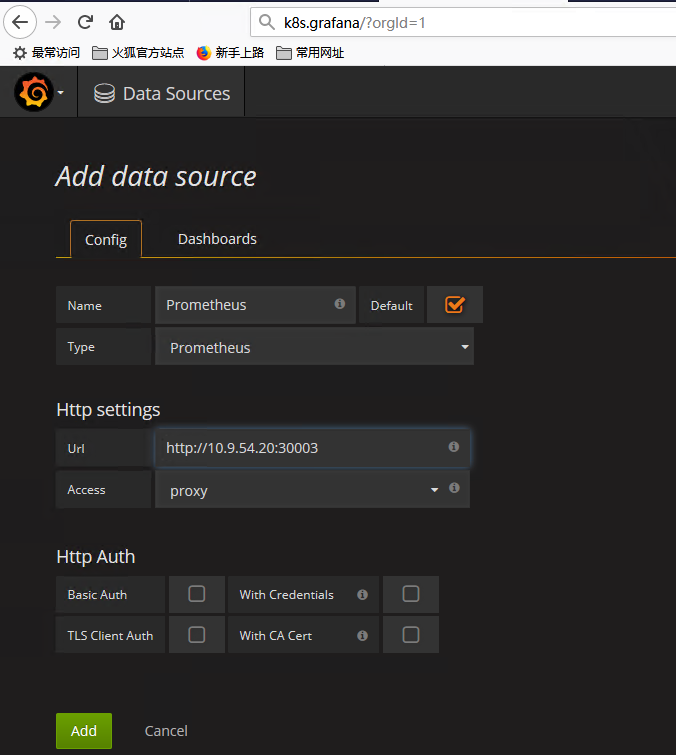The height and width of the screenshot is (755, 676).
Task: Enable the Basic Auth checkbox
Action: [x=197, y=594]
